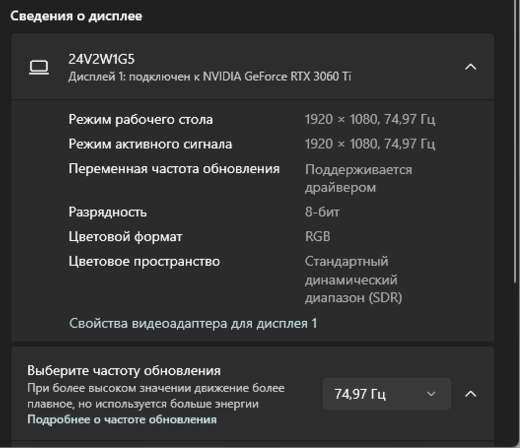Click the Режим активного сигнала label
The image size is (520, 448).
pos(150,144)
